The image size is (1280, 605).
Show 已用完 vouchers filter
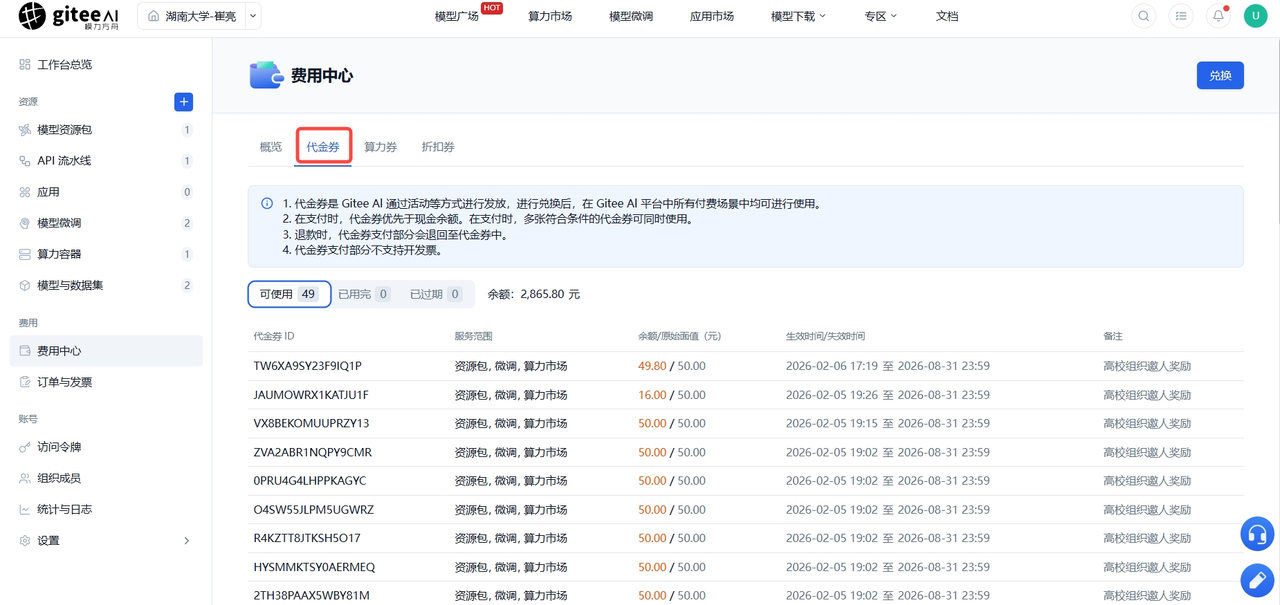pyautogui.click(x=364, y=294)
